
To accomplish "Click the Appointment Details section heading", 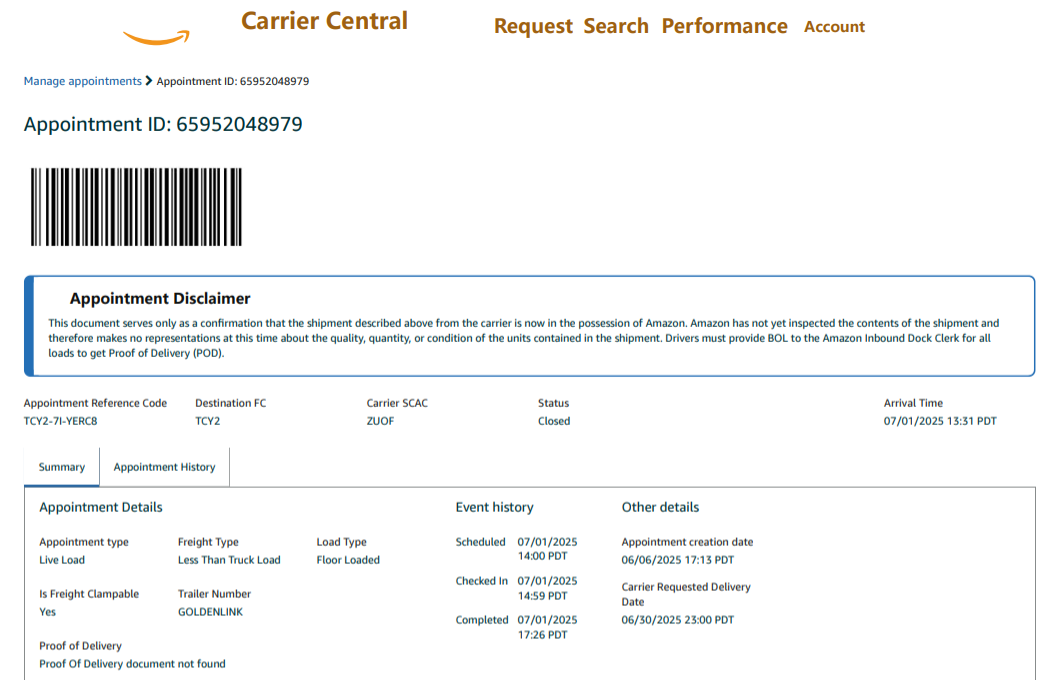I will click(x=101, y=507).
